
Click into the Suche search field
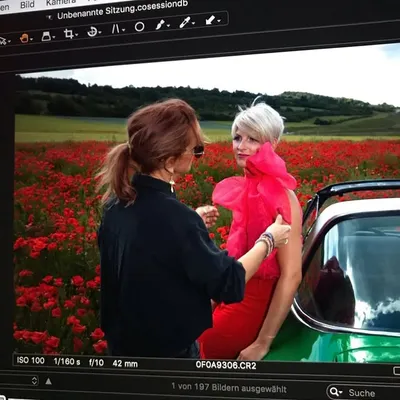363,393
